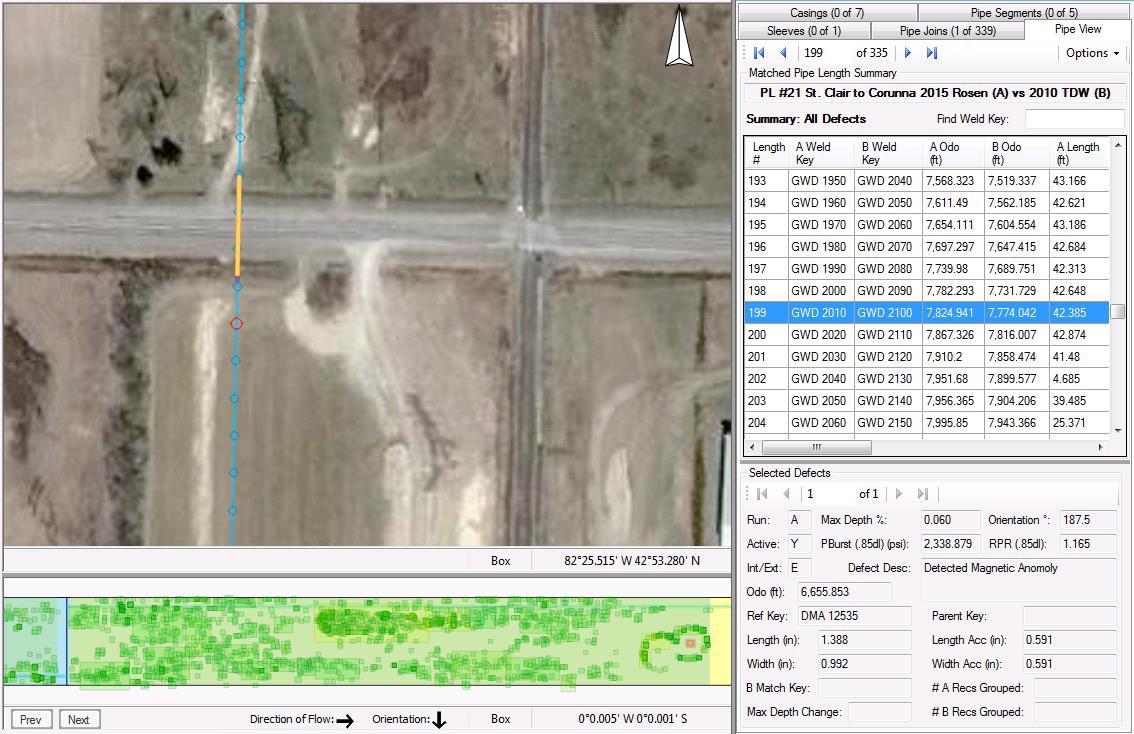Viewport: 1134px width, 734px height.
Task: Click the A Odo (ft) column header
Action: pos(950,153)
